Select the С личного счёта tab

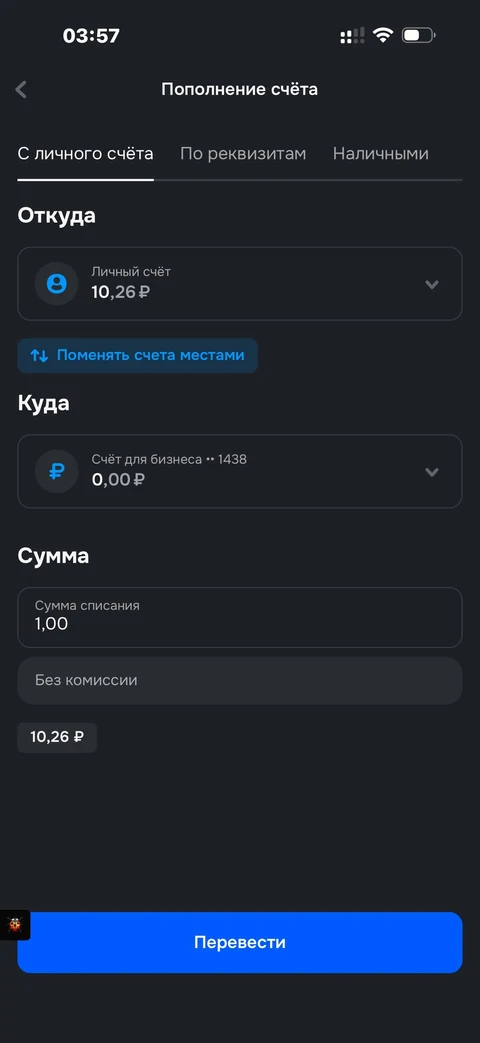click(x=85, y=154)
